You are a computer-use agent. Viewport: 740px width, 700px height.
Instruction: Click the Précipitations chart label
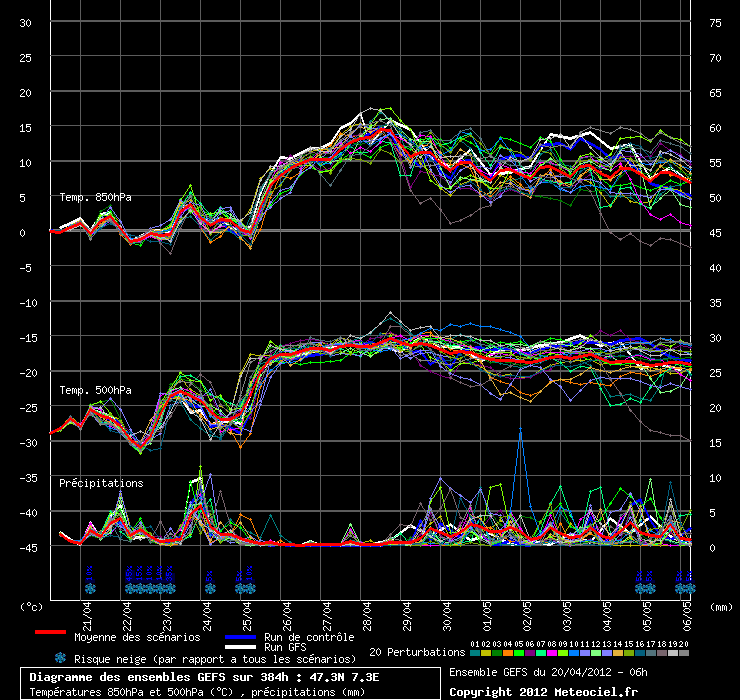(101, 483)
